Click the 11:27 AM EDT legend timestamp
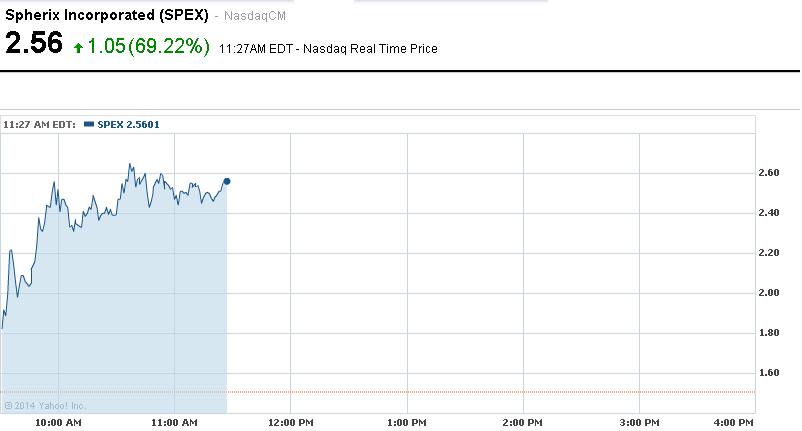 [40, 125]
